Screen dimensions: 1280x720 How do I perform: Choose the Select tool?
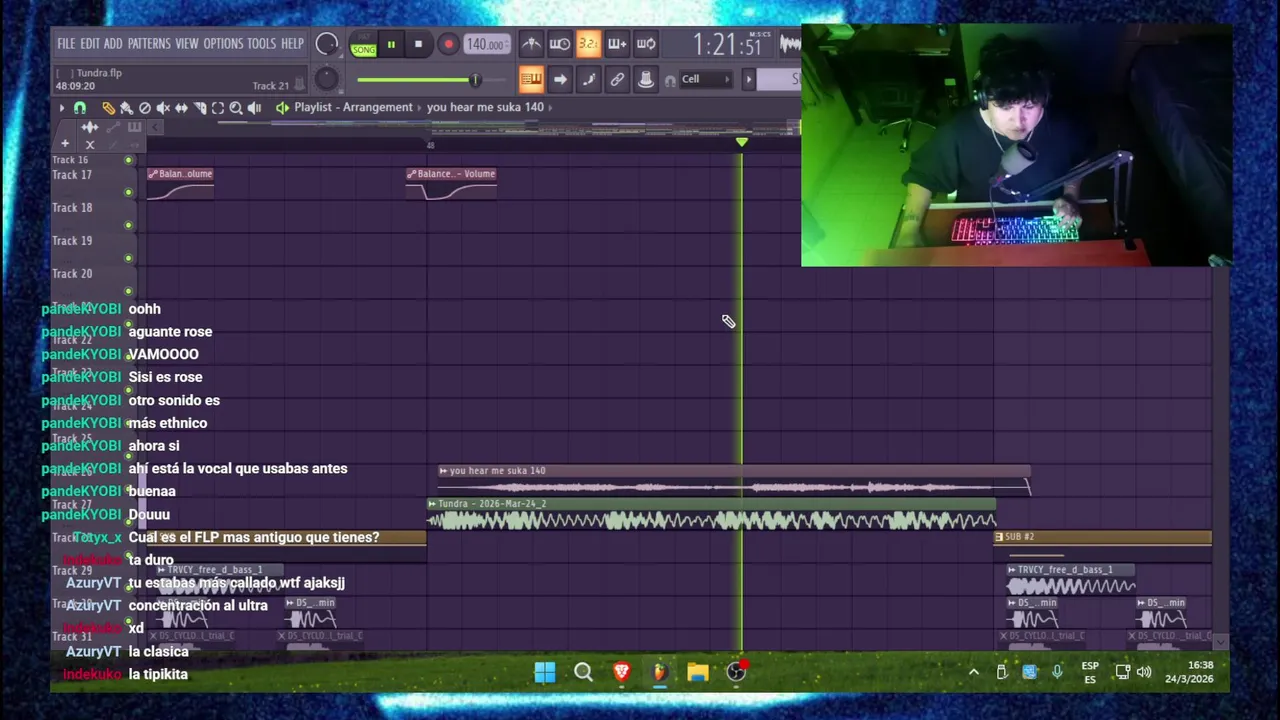[218, 108]
